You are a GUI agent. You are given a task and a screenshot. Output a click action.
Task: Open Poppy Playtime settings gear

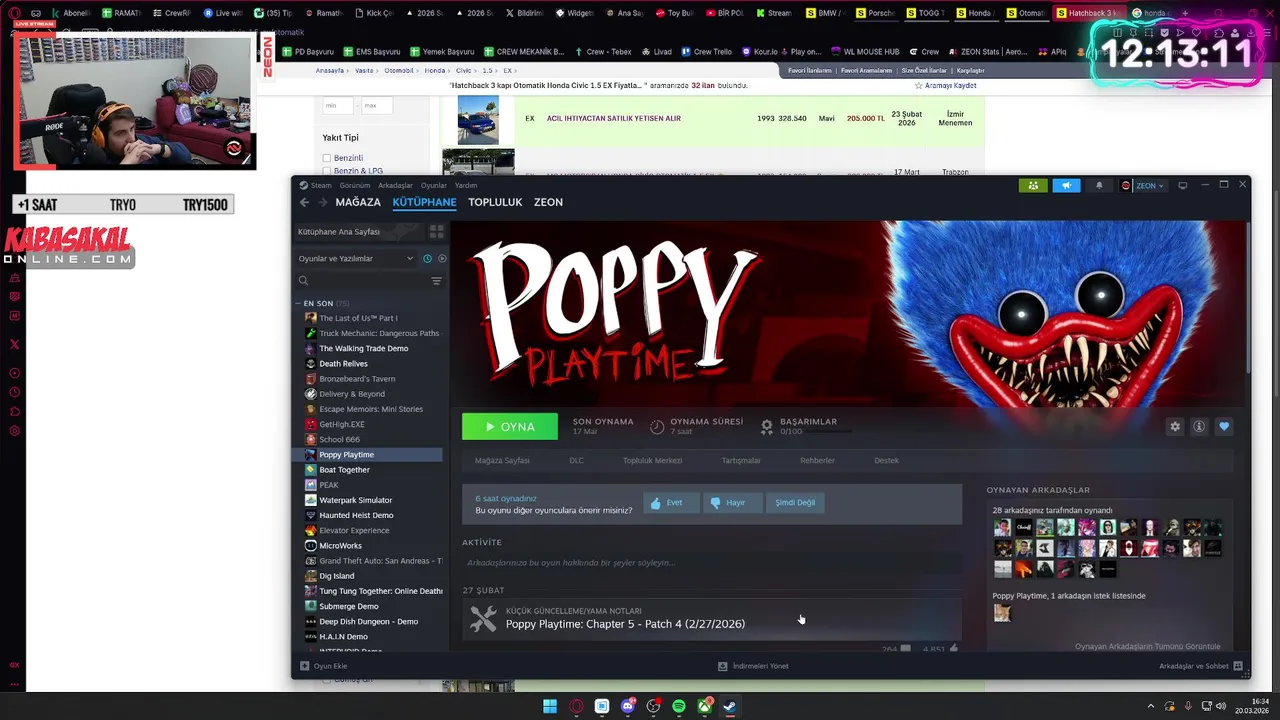pyautogui.click(x=1175, y=426)
